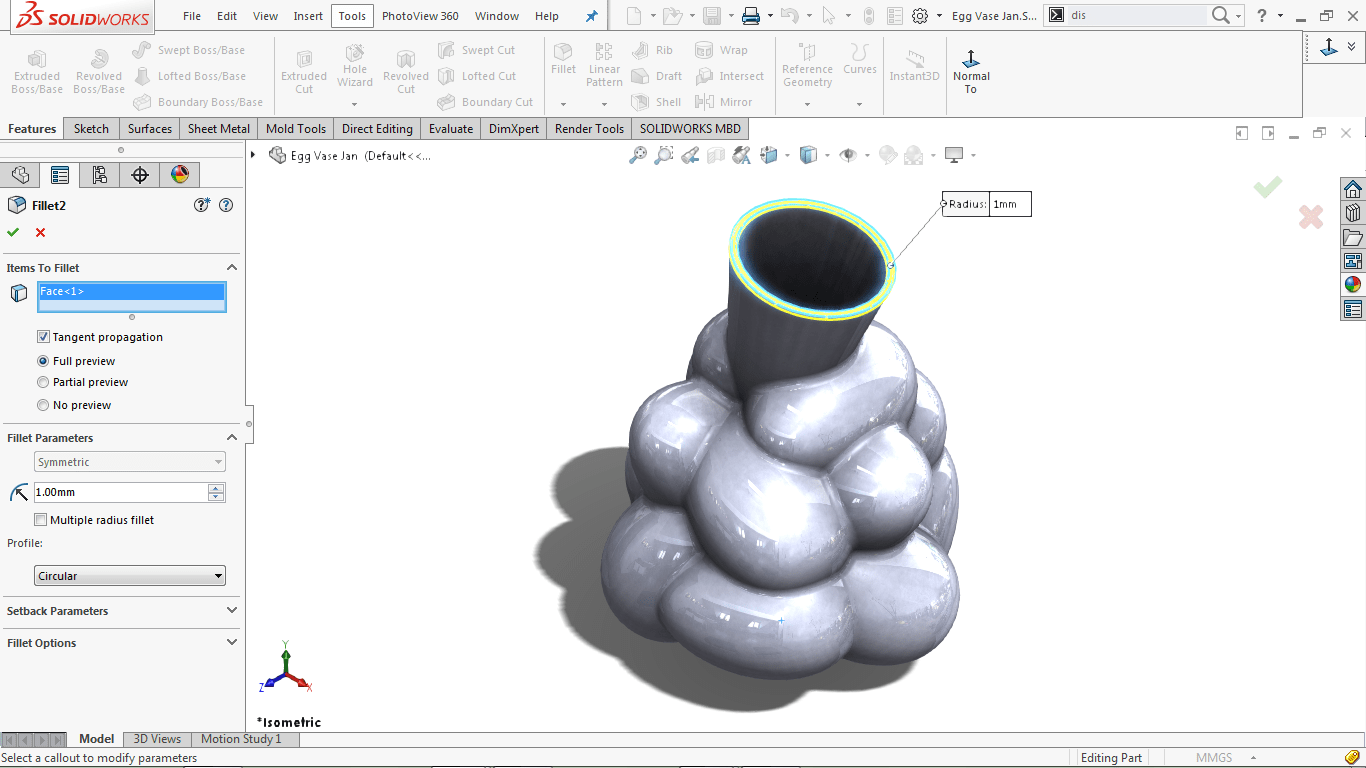Image resolution: width=1366 pixels, height=768 pixels.
Task: Select the Extruded Boss/Base tool
Action: pos(36,68)
